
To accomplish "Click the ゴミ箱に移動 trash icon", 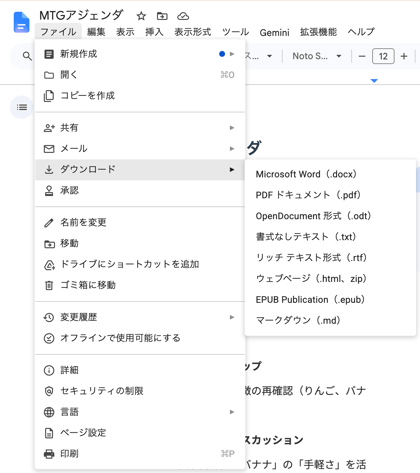I will (49, 285).
